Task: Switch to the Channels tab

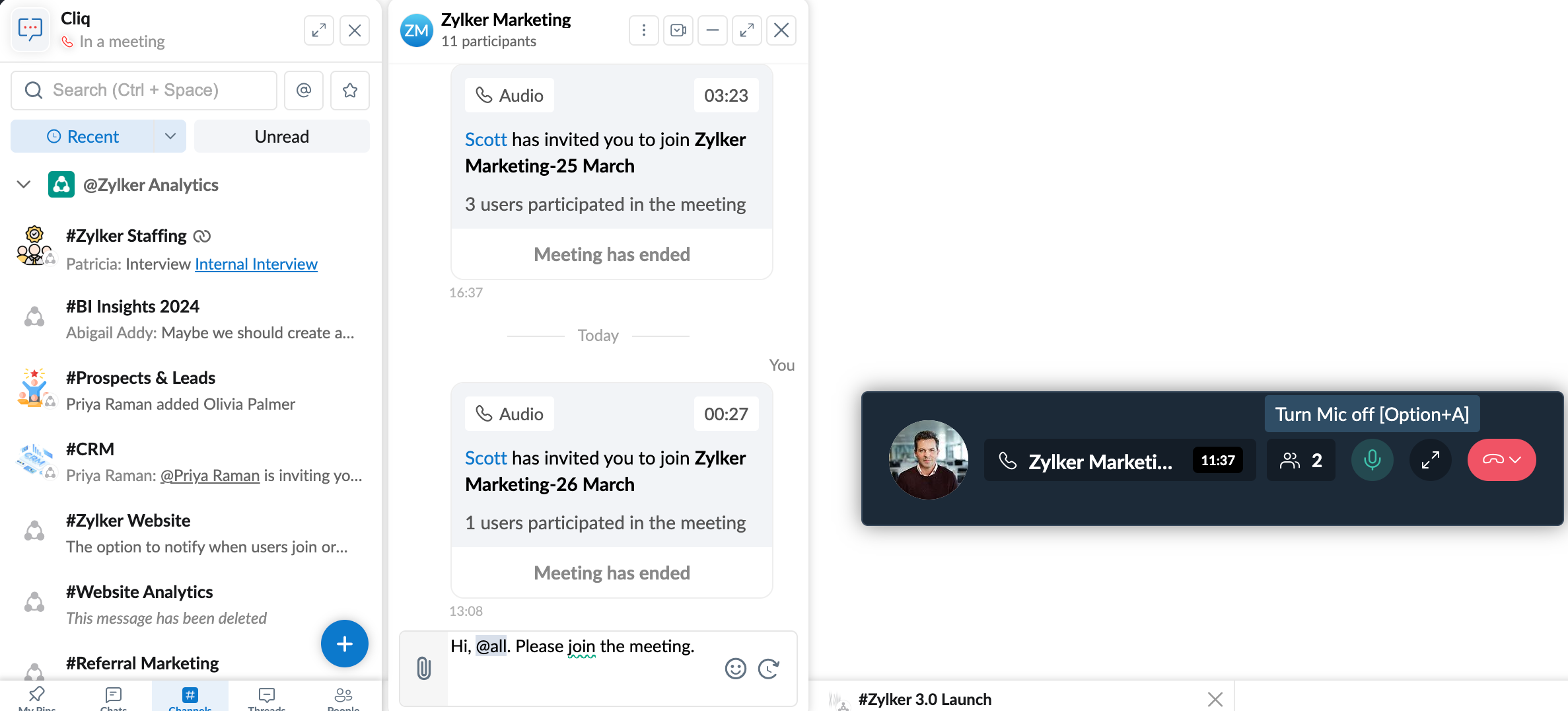Action: (x=190, y=697)
